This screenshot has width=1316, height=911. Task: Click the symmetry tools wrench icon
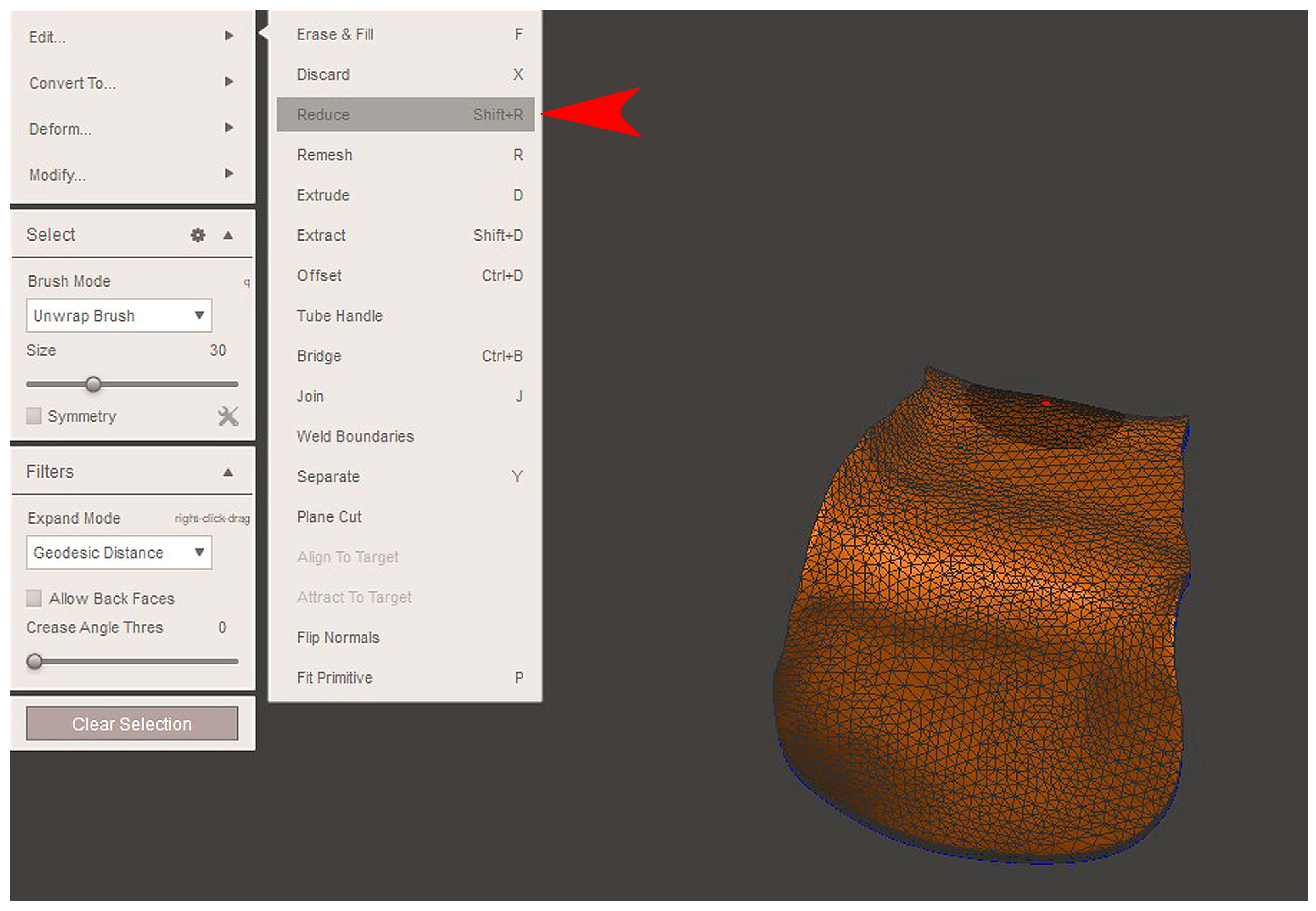click(x=228, y=417)
